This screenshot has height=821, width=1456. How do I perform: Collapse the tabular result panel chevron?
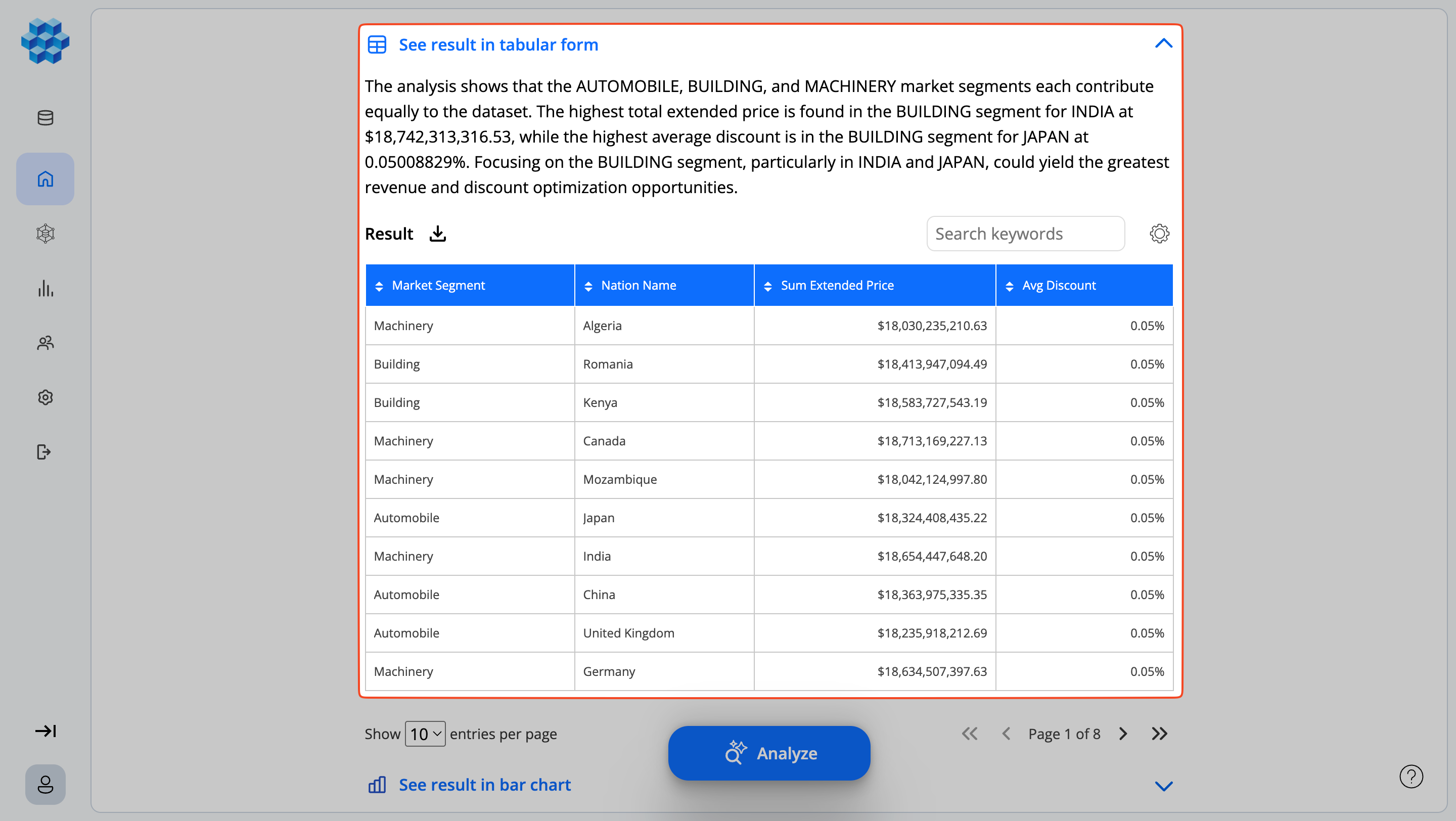[1163, 43]
